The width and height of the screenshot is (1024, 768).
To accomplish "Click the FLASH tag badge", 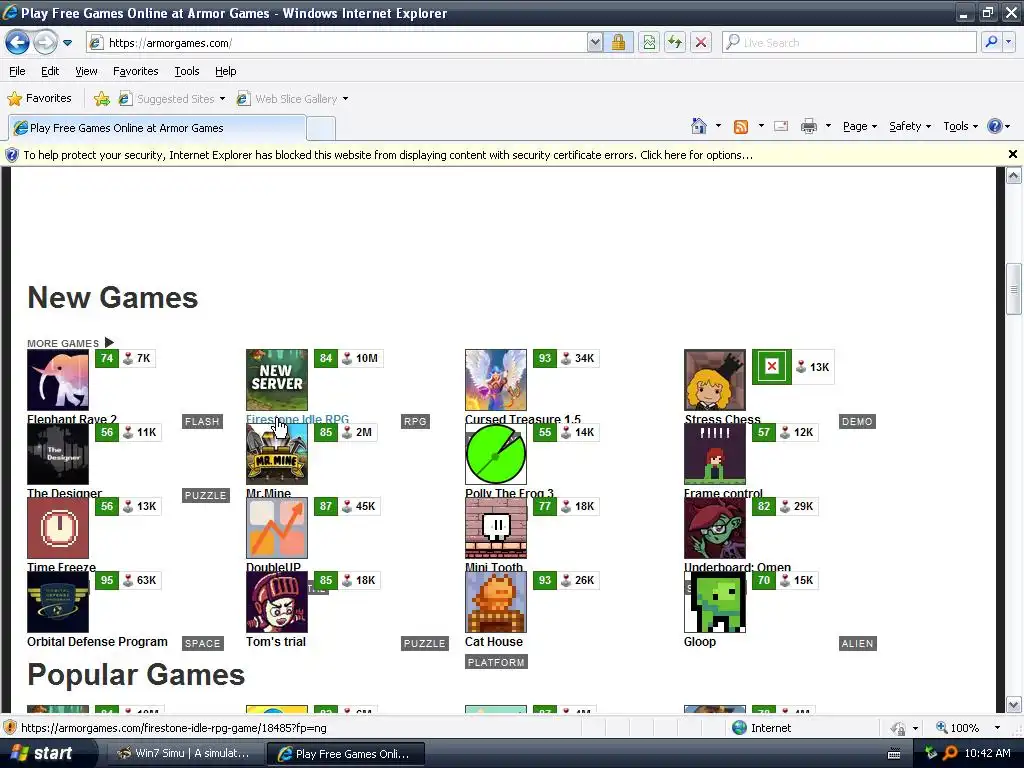I will tap(202, 421).
